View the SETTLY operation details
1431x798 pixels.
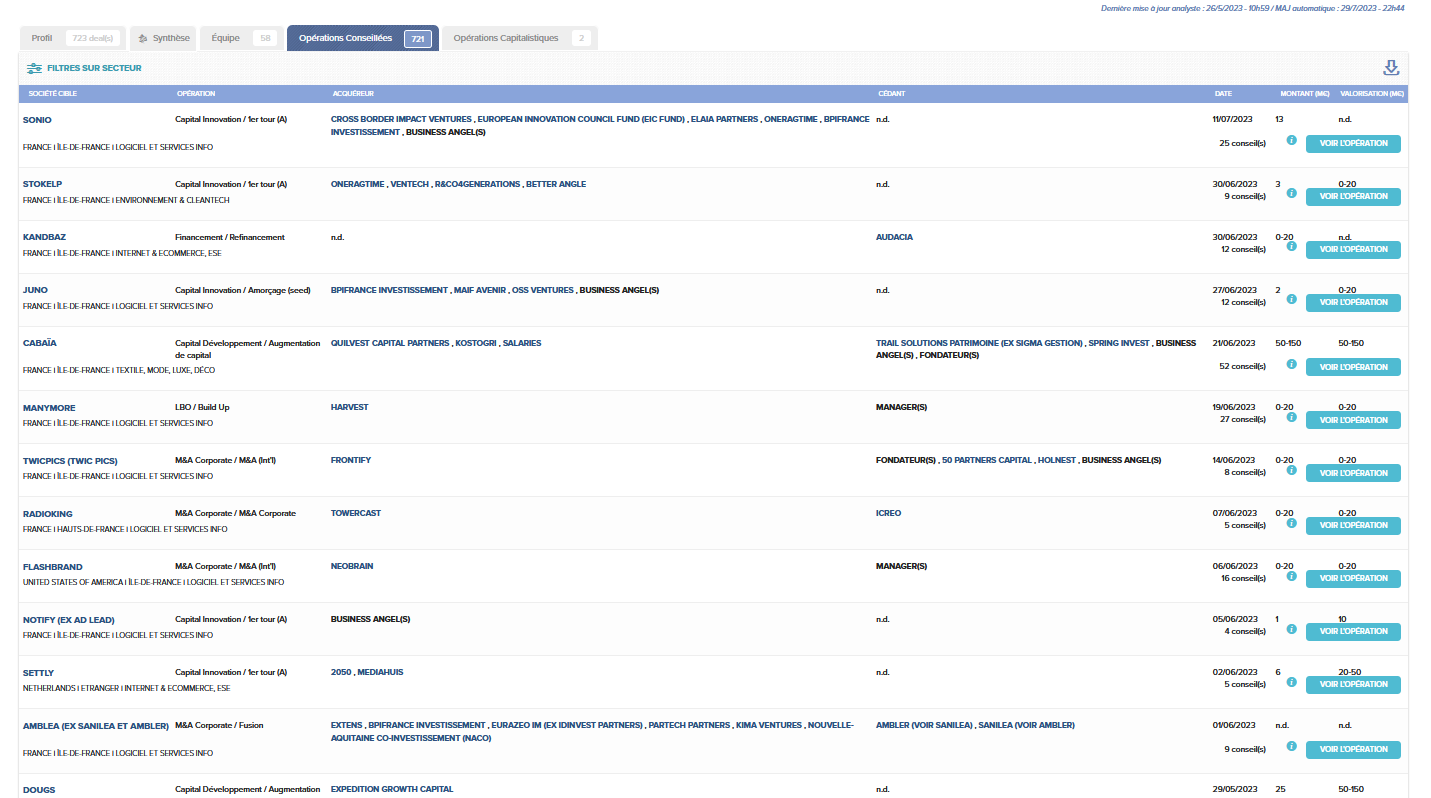click(1353, 685)
